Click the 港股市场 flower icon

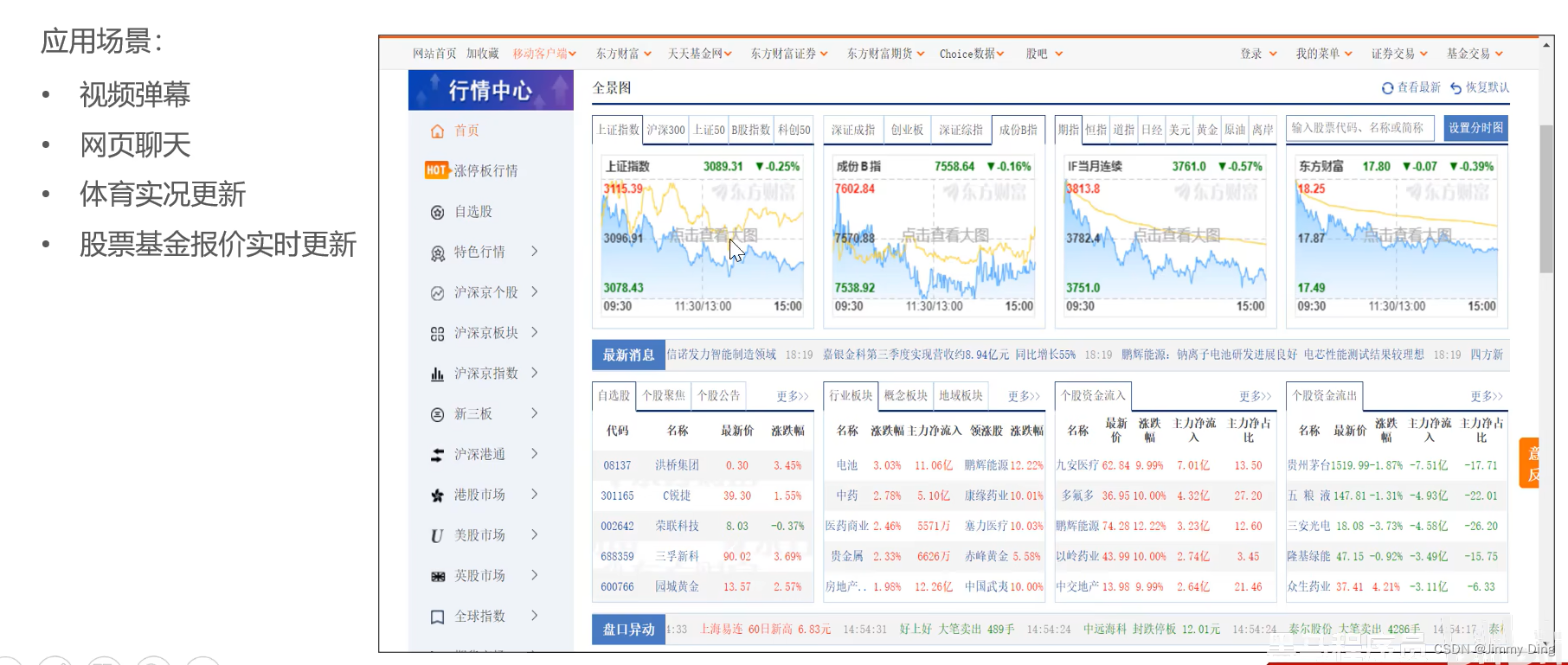click(438, 496)
